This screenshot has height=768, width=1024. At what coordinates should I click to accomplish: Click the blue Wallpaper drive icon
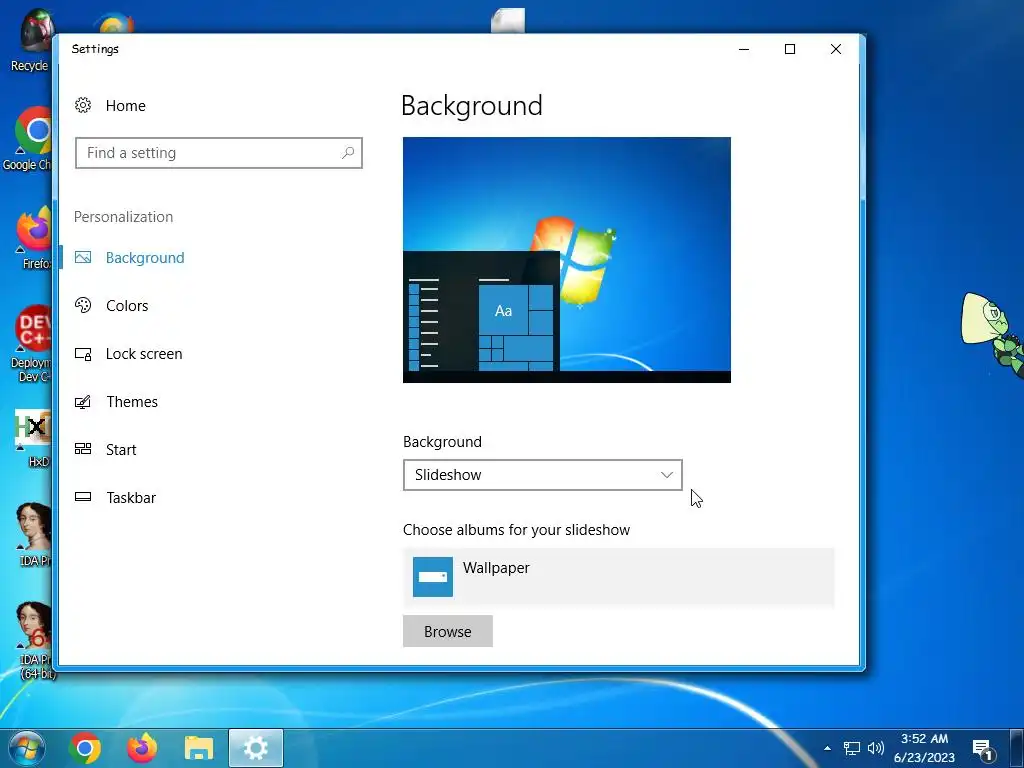433,577
